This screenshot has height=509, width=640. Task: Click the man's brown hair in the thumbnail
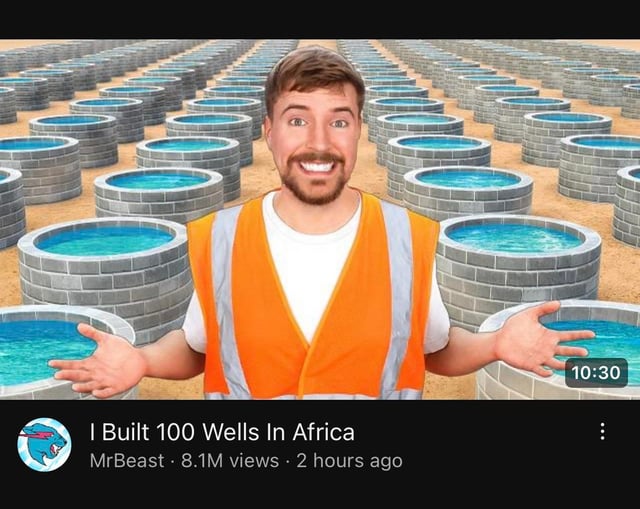tap(313, 73)
